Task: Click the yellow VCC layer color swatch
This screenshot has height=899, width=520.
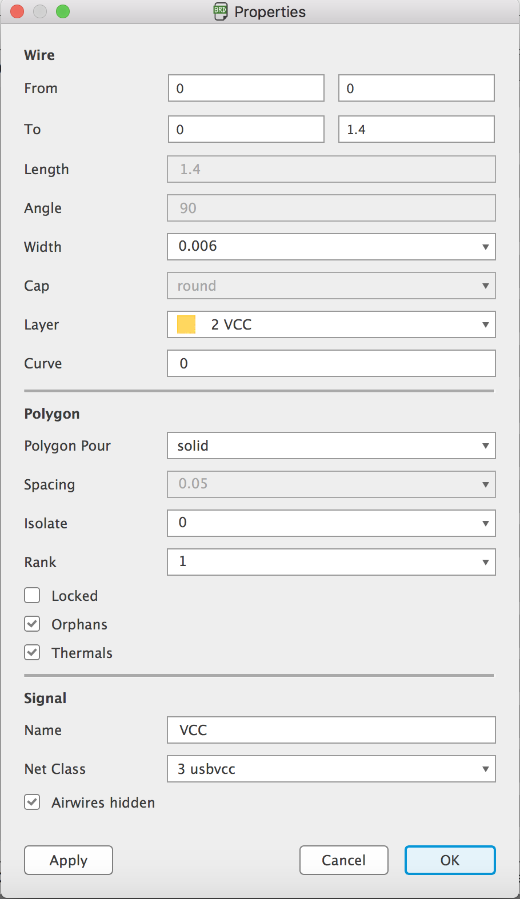Action: coord(186,325)
